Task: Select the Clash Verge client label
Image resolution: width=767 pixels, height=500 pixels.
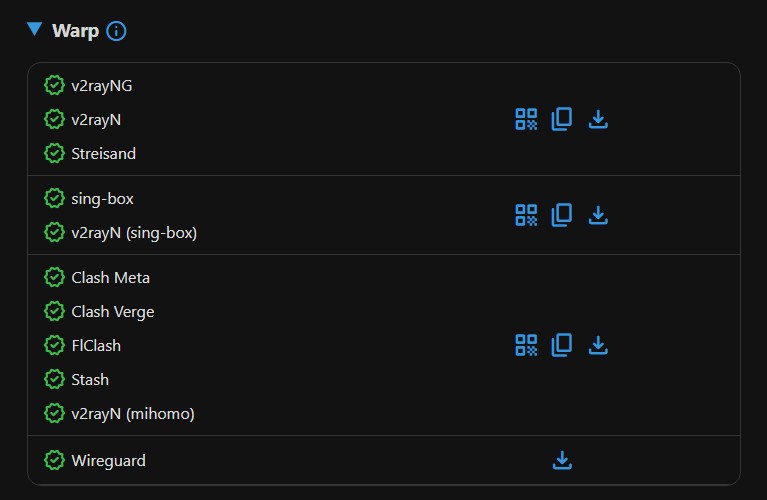Action: click(113, 311)
